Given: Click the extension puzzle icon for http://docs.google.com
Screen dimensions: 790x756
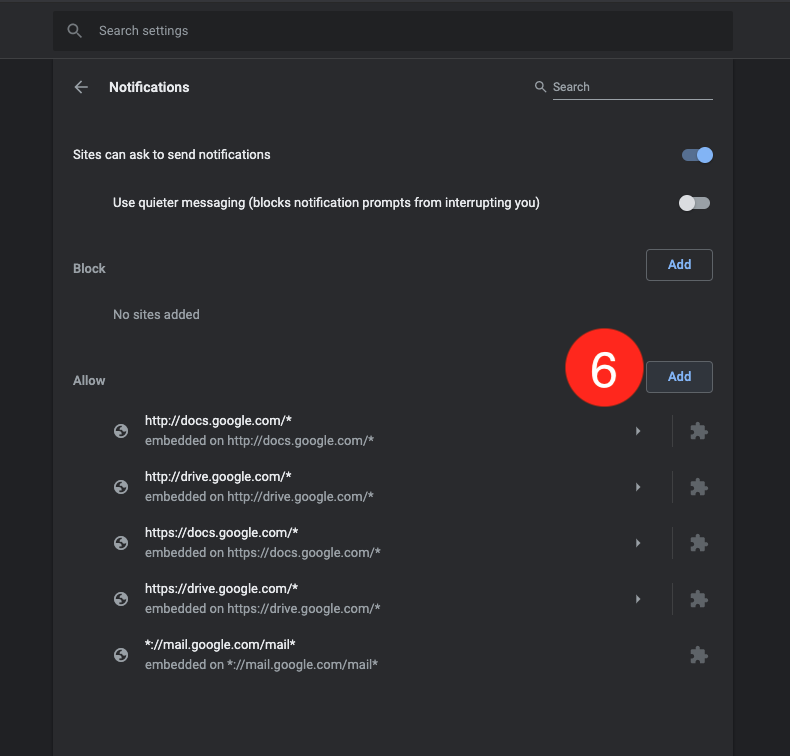Looking at the screenshot, I should [699, 431].
